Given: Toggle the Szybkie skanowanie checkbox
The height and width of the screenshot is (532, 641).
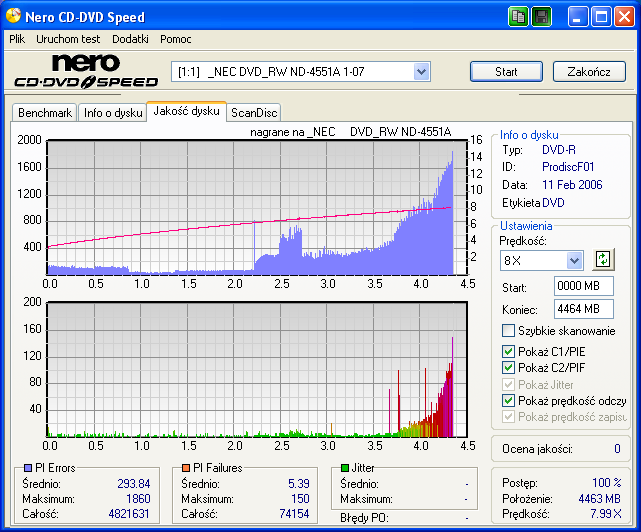Looking at the screenshot, I should 508,330.
